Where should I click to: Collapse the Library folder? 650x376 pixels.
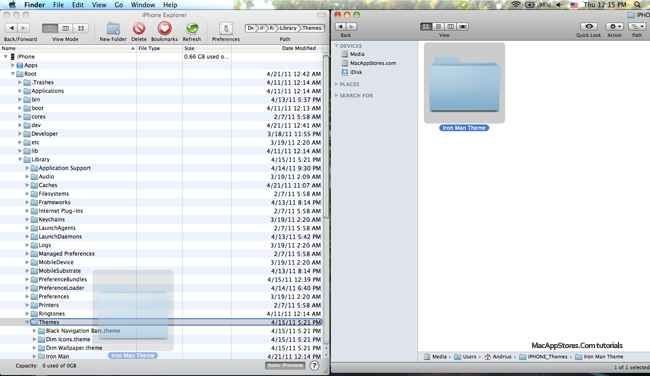[x=20, y=160]
